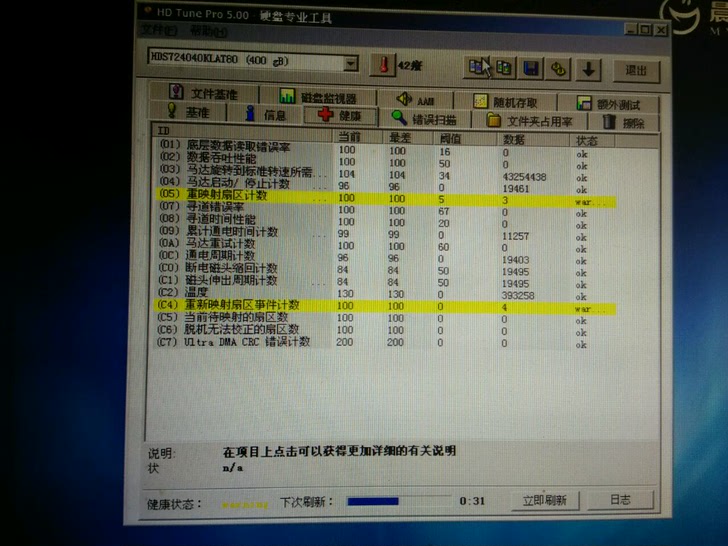Switch to the 随机存取 tab

tap(505, 101)
